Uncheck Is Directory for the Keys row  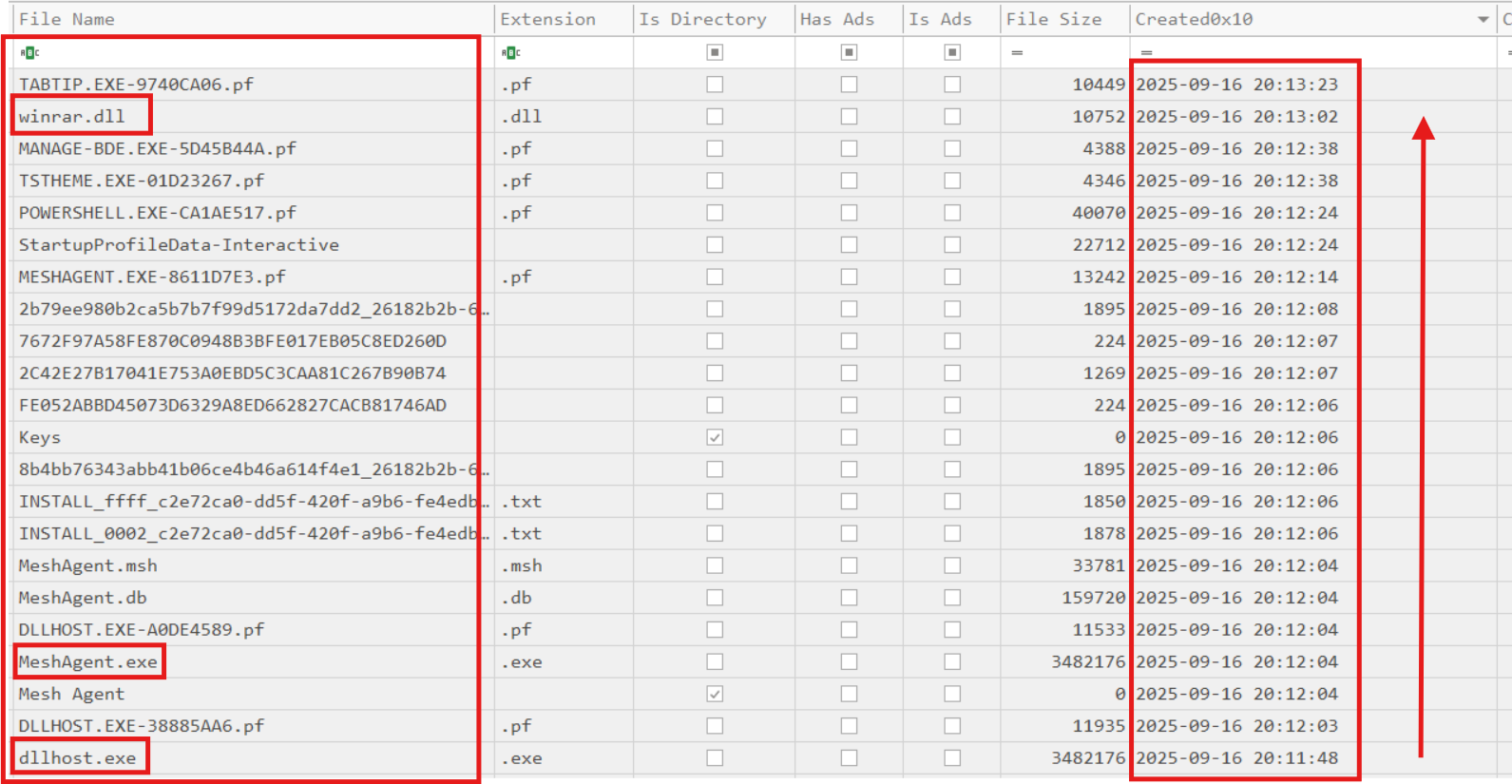[715, 437]
